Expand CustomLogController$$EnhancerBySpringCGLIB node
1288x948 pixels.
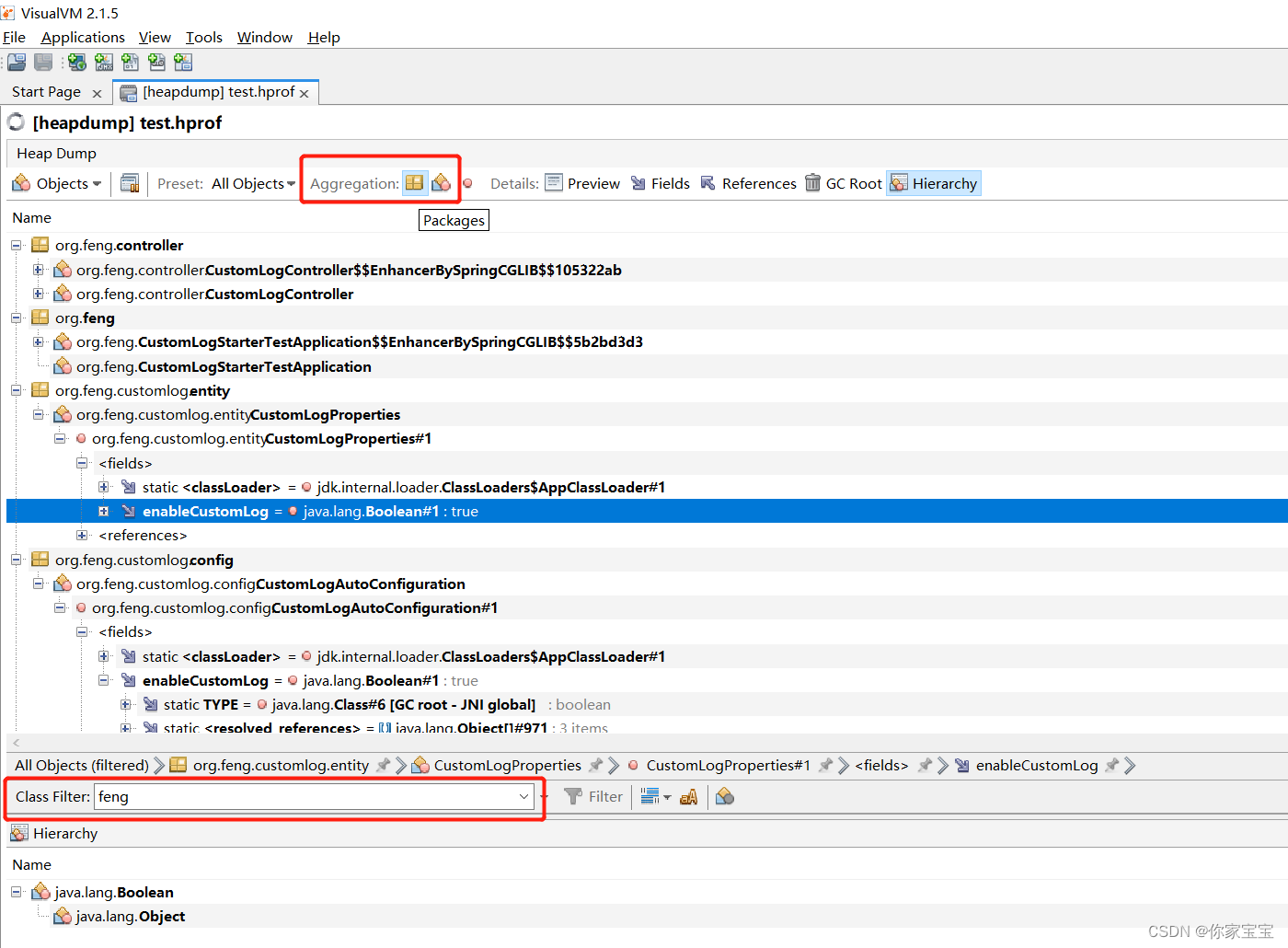pyautogui.click(x=38, y=270)
